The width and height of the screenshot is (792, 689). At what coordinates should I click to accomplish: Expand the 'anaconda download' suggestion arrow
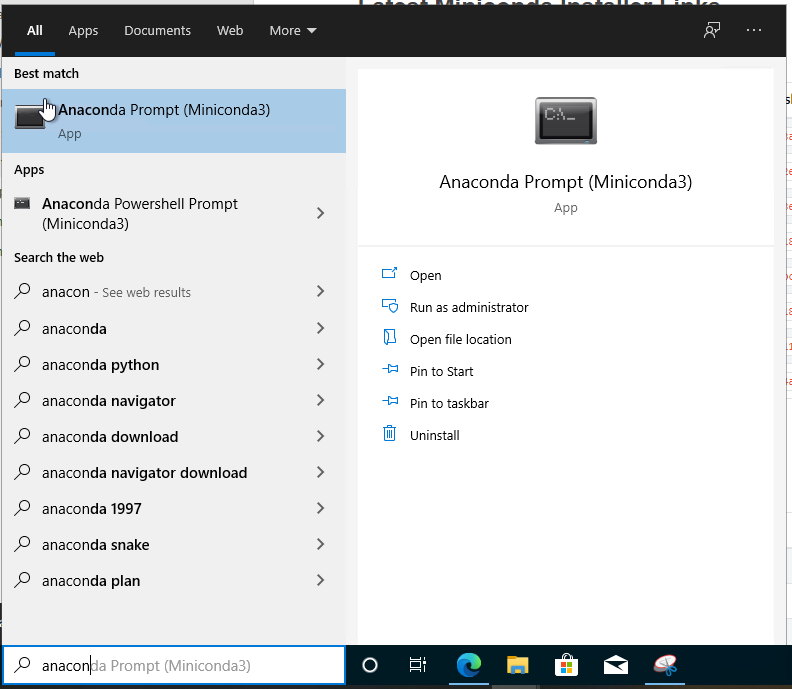coord(320,436)
